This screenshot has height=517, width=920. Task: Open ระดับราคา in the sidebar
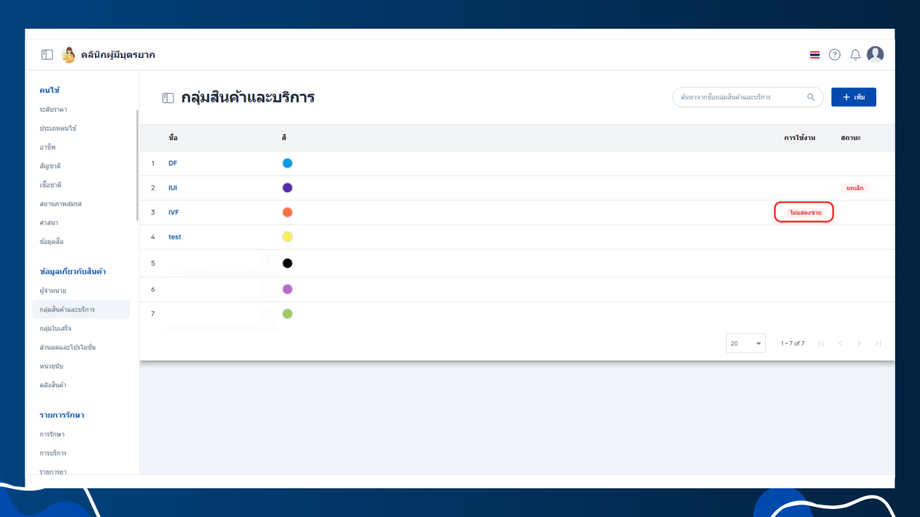click(53, 110)
